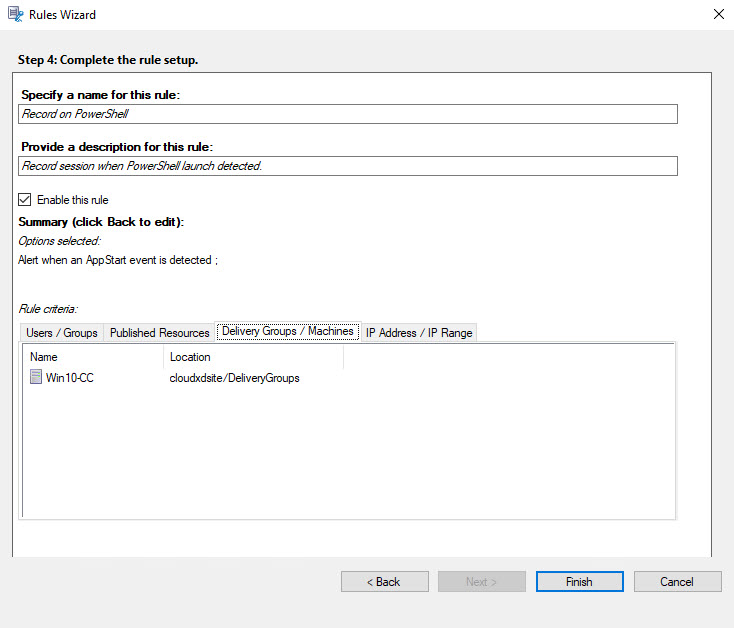Cancel the Rules Wizard

pyautogui.click(x=677, y=582)
